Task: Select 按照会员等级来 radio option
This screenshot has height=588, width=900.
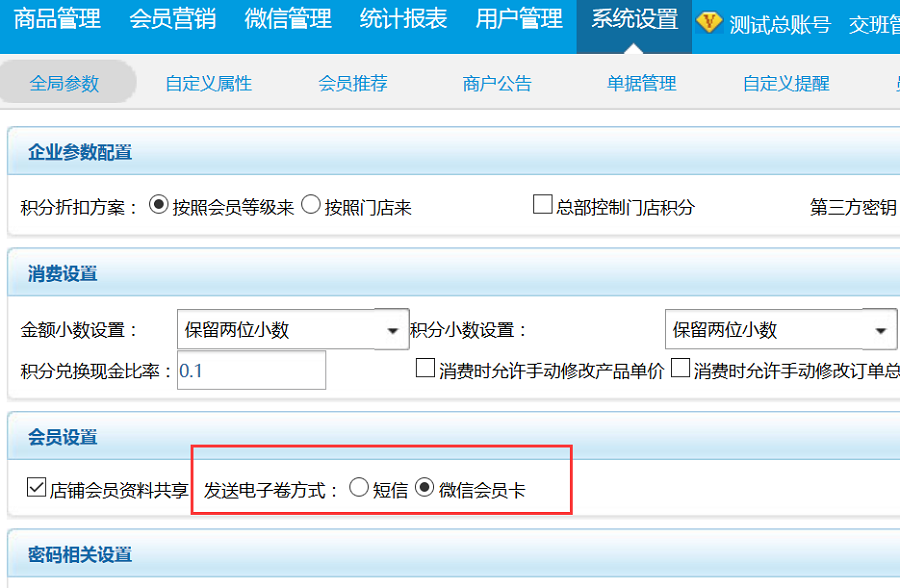Action: pyautogui.click(x=158, y=206)
